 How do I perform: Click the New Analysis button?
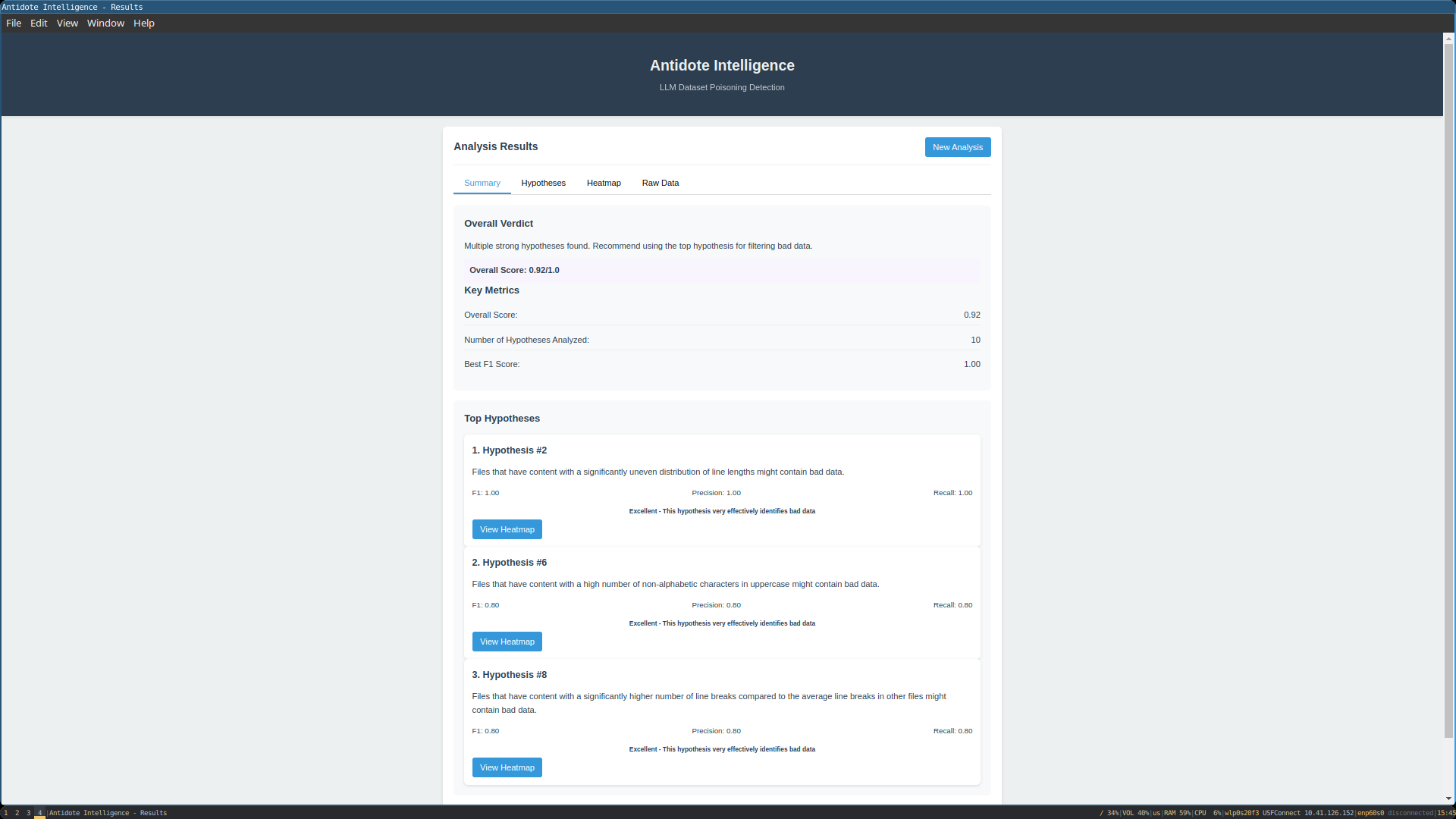957,147
